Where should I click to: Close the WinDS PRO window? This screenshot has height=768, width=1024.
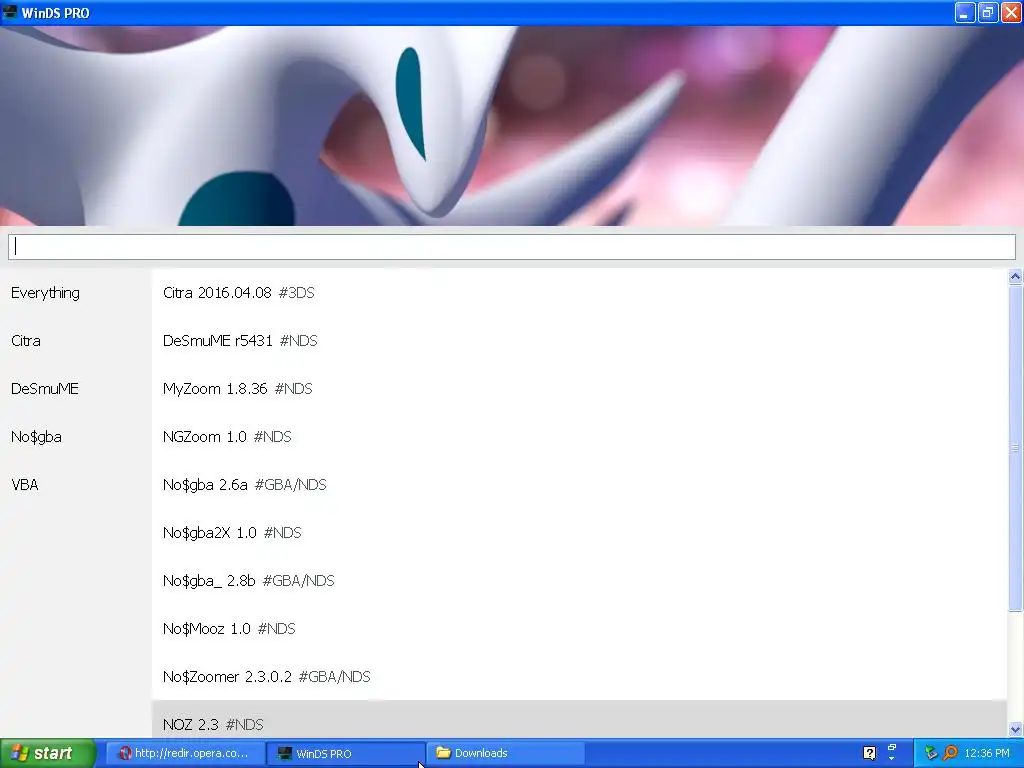[x=1011, y=12]
